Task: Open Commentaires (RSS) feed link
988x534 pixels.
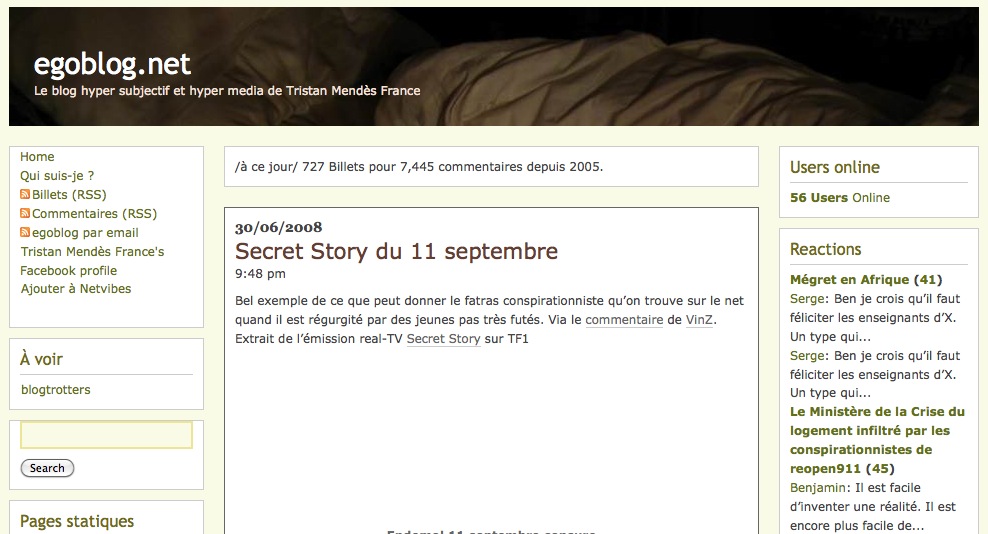Action: pos(95,214)
